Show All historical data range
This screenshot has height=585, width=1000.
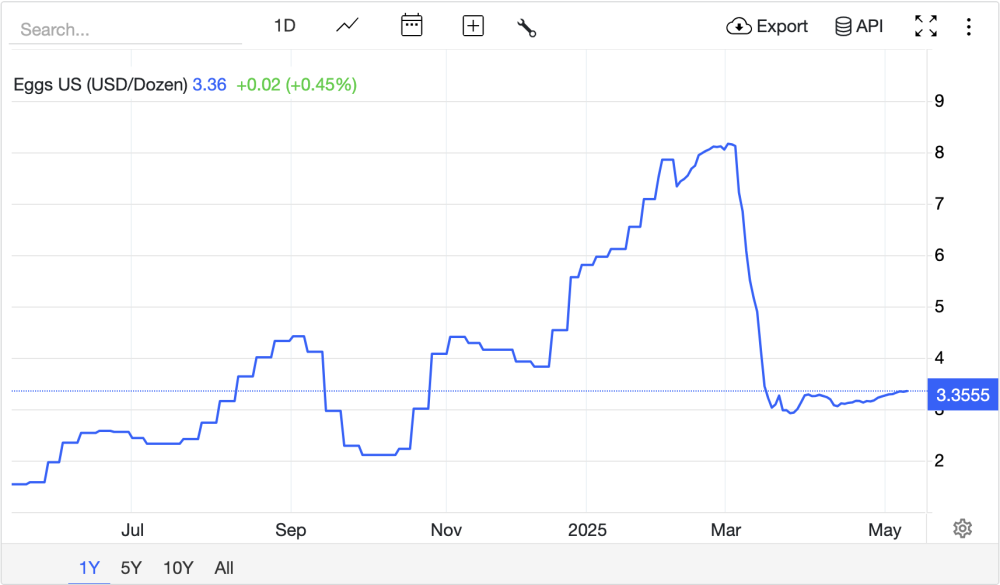pos(224,568)
